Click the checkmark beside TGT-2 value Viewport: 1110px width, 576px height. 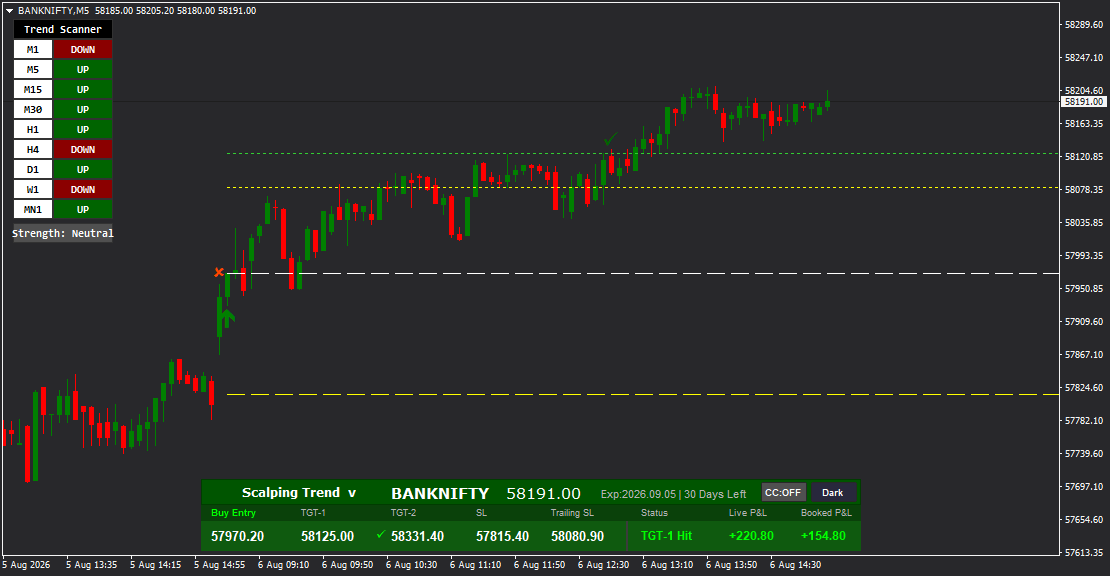click(x=381, y=534)
